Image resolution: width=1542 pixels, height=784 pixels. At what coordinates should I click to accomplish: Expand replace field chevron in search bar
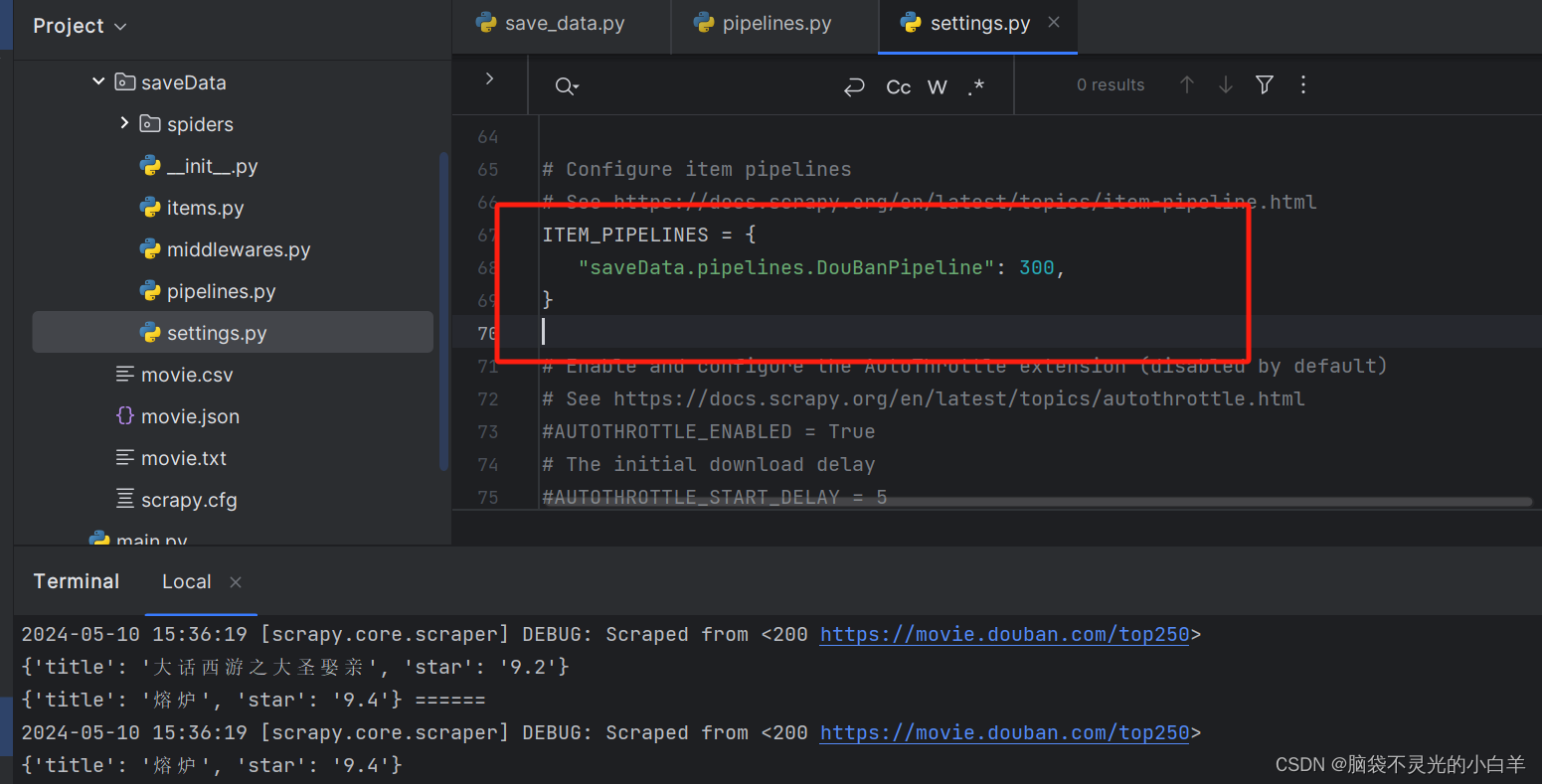(x=489, y=78)
